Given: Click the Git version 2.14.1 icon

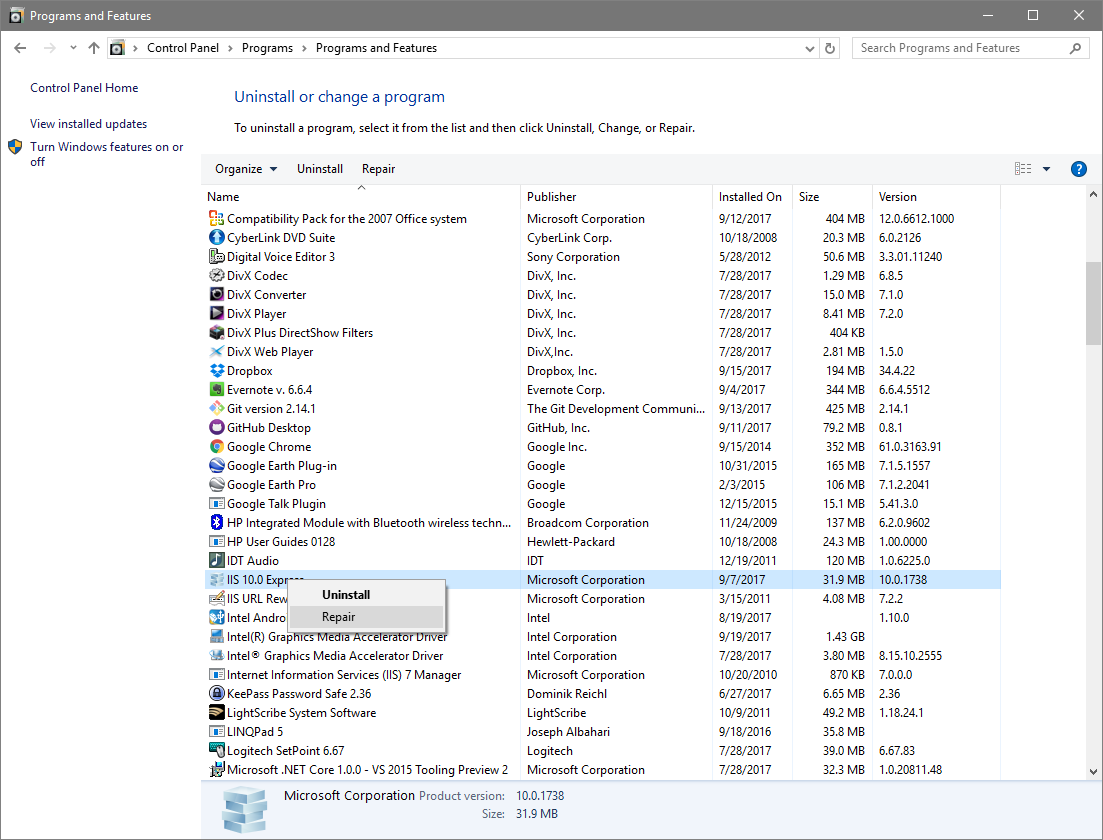Looking at the screenshot, I should 217,409.
